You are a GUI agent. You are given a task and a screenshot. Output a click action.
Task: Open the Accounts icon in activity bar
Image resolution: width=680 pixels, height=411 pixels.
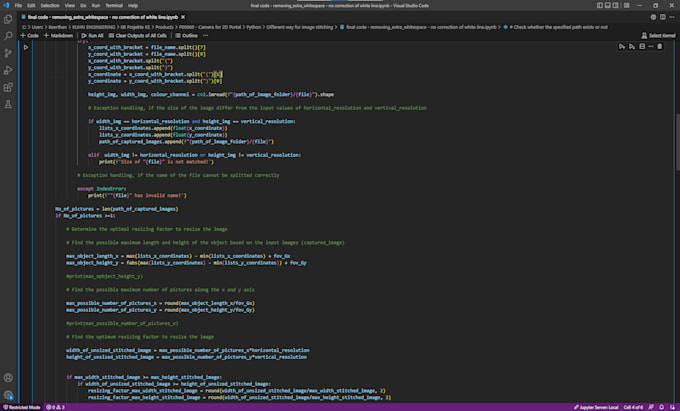tap(8, 378)
